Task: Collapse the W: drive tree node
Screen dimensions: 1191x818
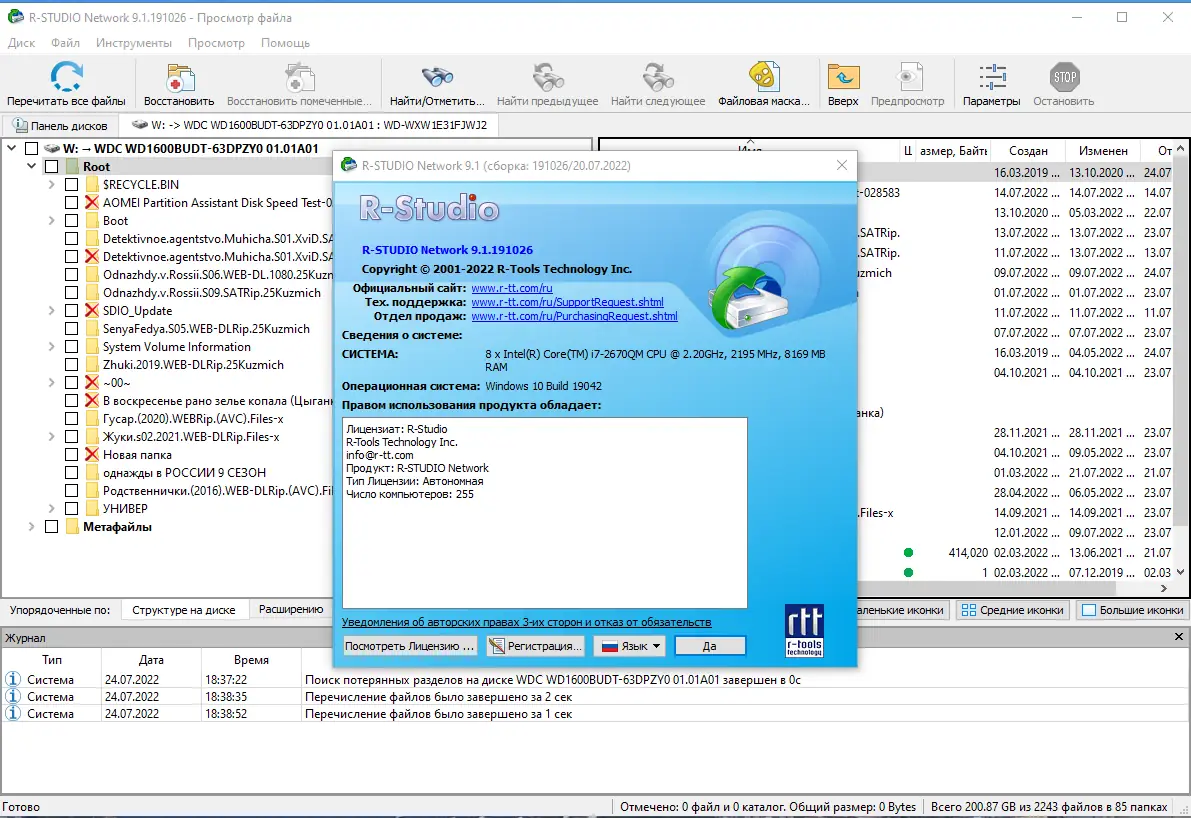Action: (x=10, y=147)
